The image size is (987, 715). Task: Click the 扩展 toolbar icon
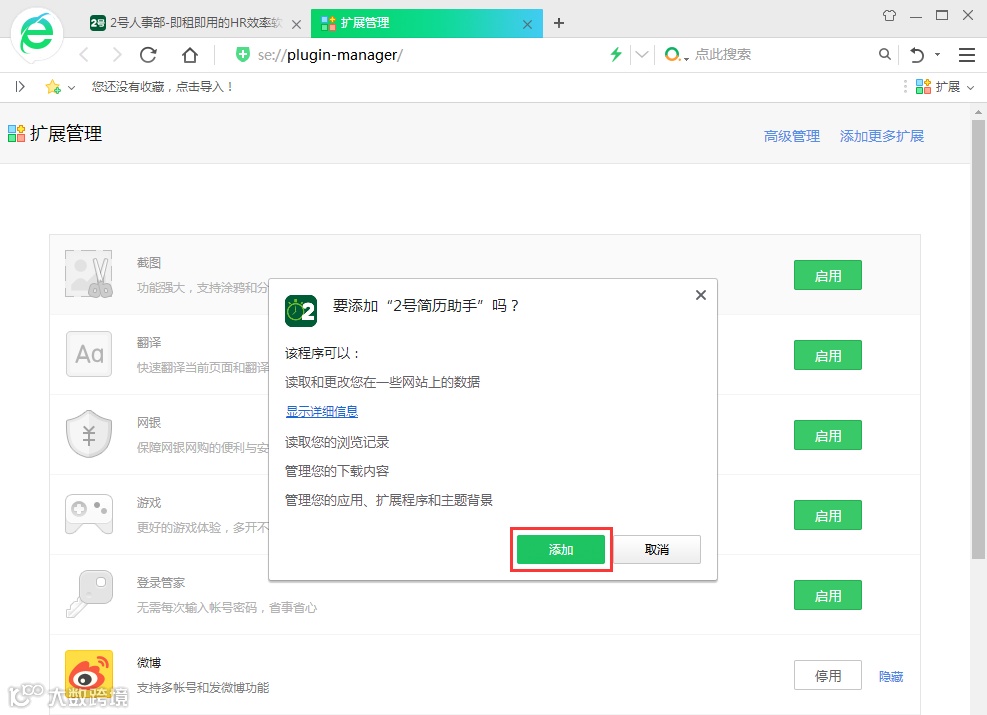(937, 86)
